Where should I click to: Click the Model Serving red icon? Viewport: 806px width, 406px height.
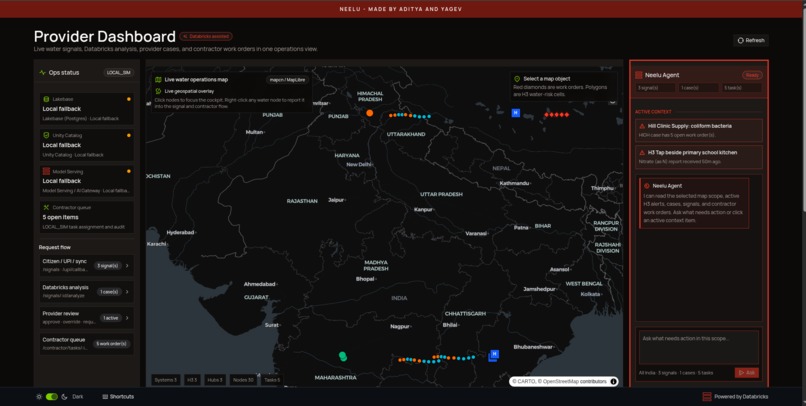(x=46, y=172)
